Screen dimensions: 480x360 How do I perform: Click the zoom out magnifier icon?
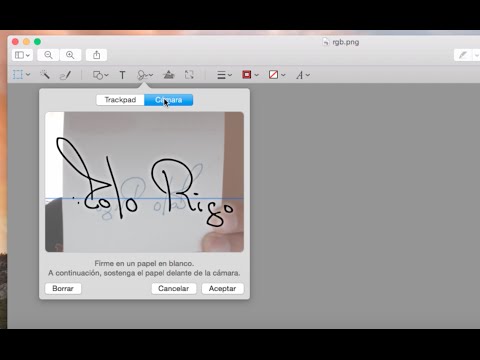[x=48, y=55]
